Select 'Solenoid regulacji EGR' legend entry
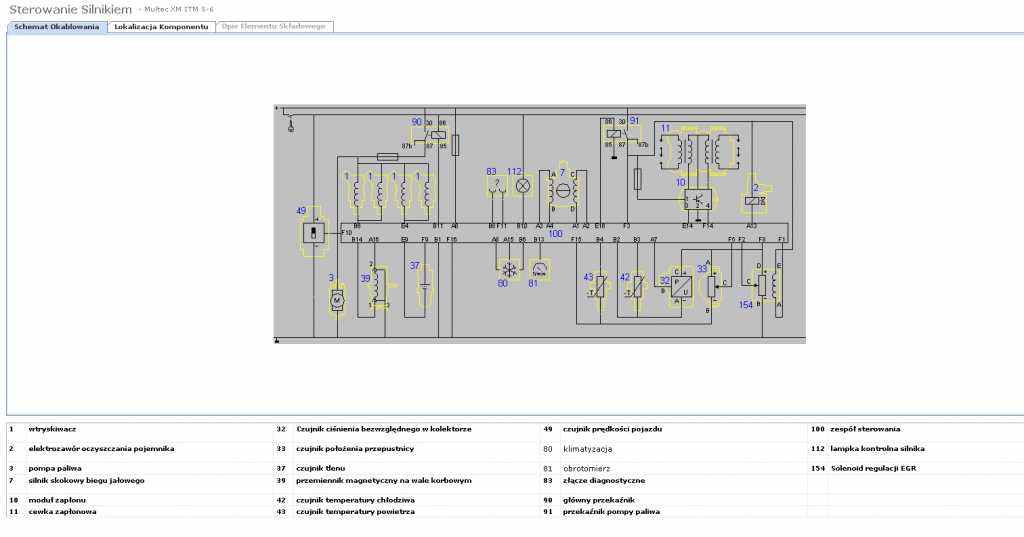 873,468
